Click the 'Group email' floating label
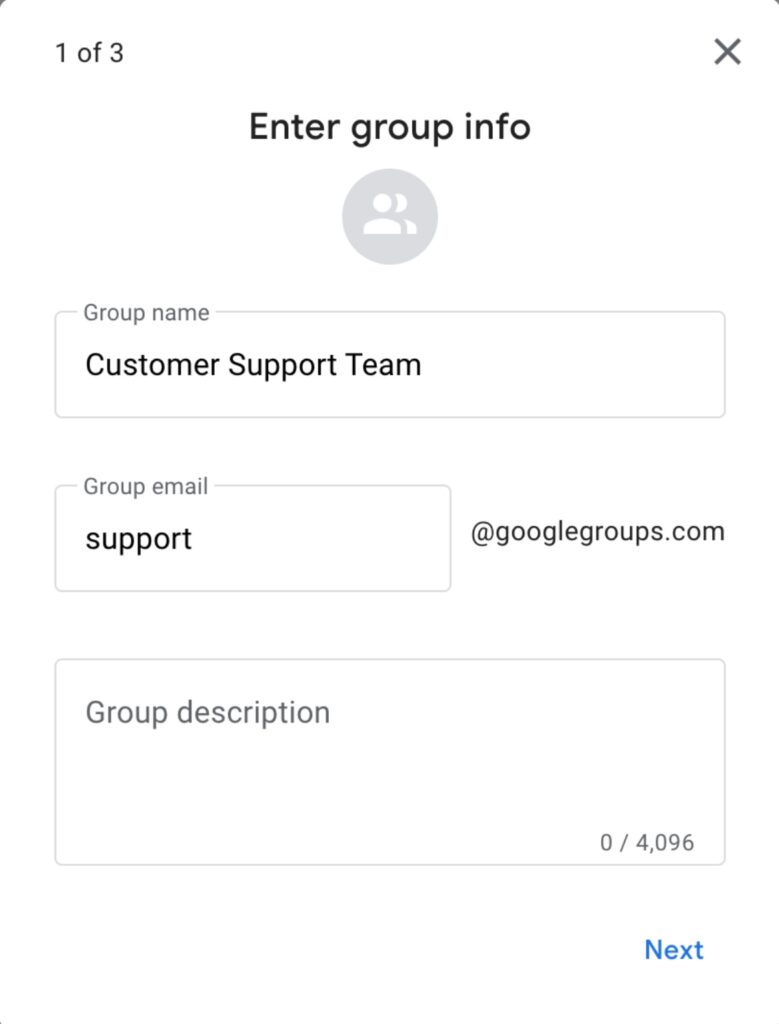This screenshot has width=779, height=1024. [x=146, y=487]
